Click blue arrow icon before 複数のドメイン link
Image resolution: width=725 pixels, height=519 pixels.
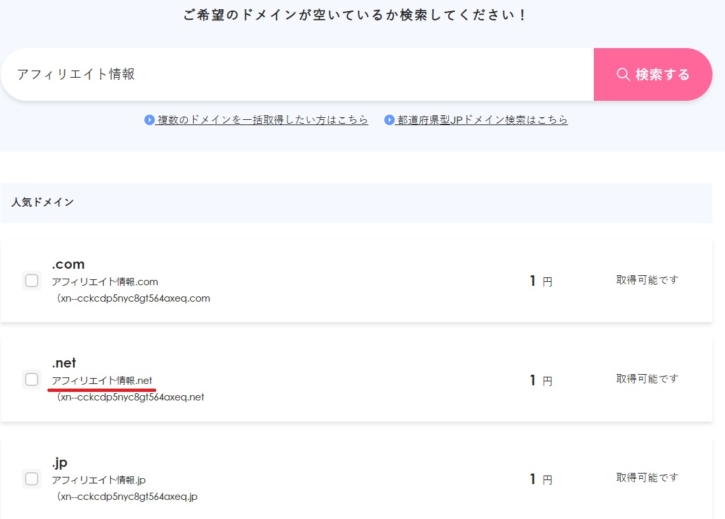coord(149,120)
